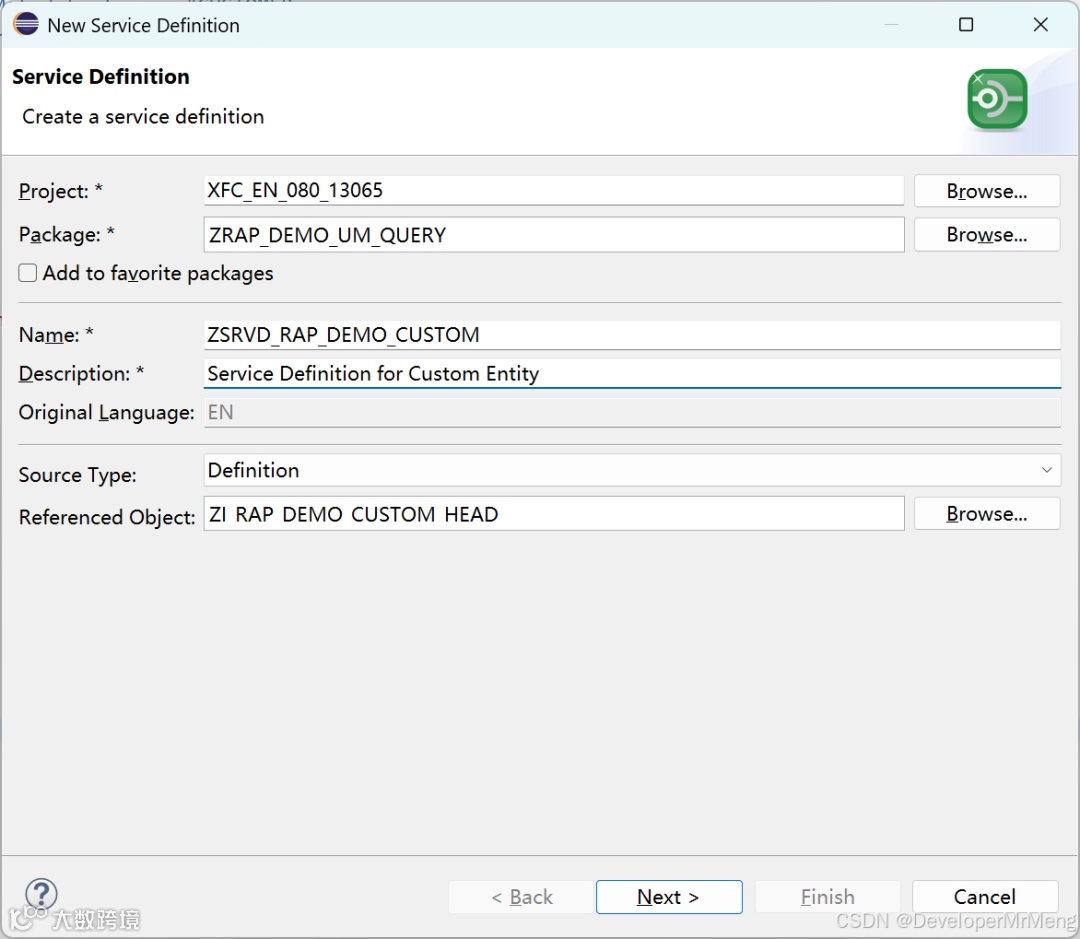Image resolution: width=1080 pixels, height=939 pixels.
Task: Click into the Project input field
Action: pos(554,191)
